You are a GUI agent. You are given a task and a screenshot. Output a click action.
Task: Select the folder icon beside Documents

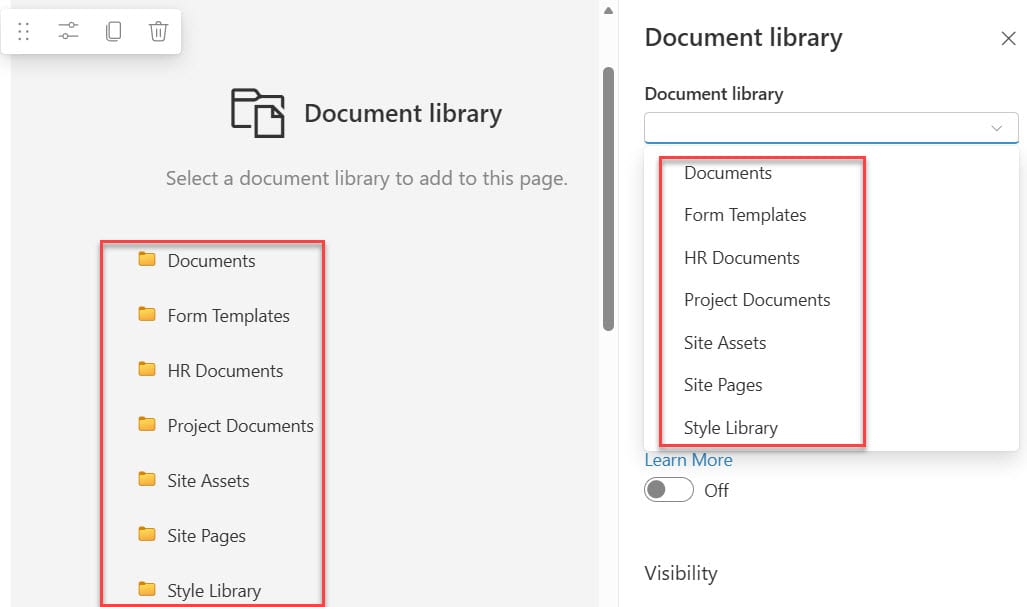pos(148,260)
